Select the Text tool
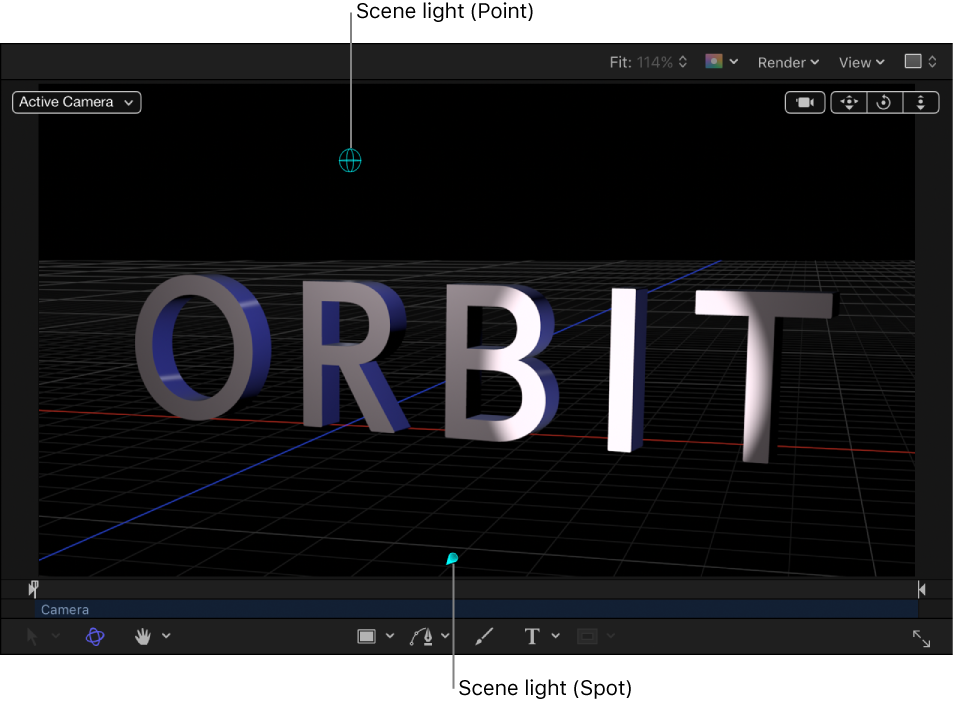The width and height of the screenshot is (954, 704). 532,636
